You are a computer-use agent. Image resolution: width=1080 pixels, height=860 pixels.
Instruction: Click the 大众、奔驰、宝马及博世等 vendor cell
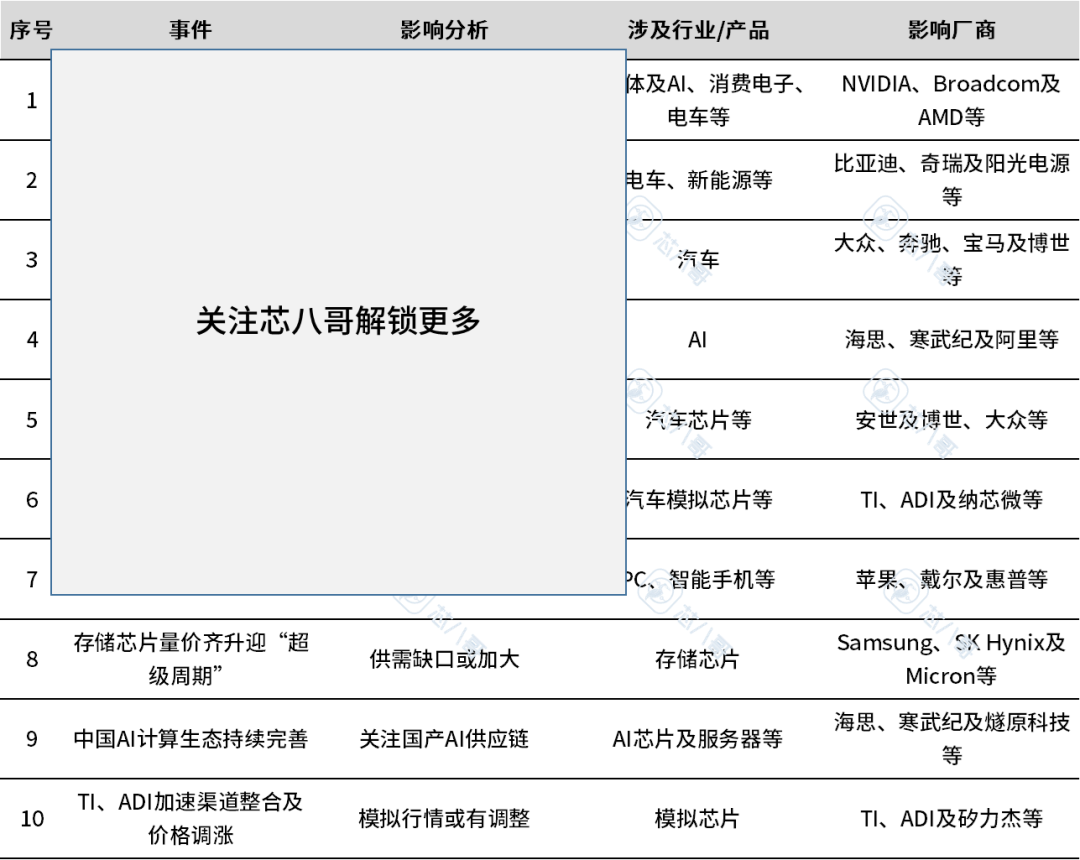951,259
